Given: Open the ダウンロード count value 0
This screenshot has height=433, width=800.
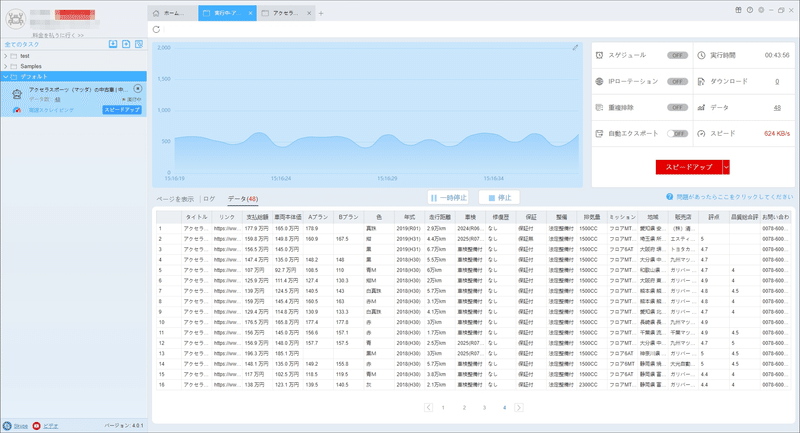Looking at the screenshot, I should tap(777, 82).
